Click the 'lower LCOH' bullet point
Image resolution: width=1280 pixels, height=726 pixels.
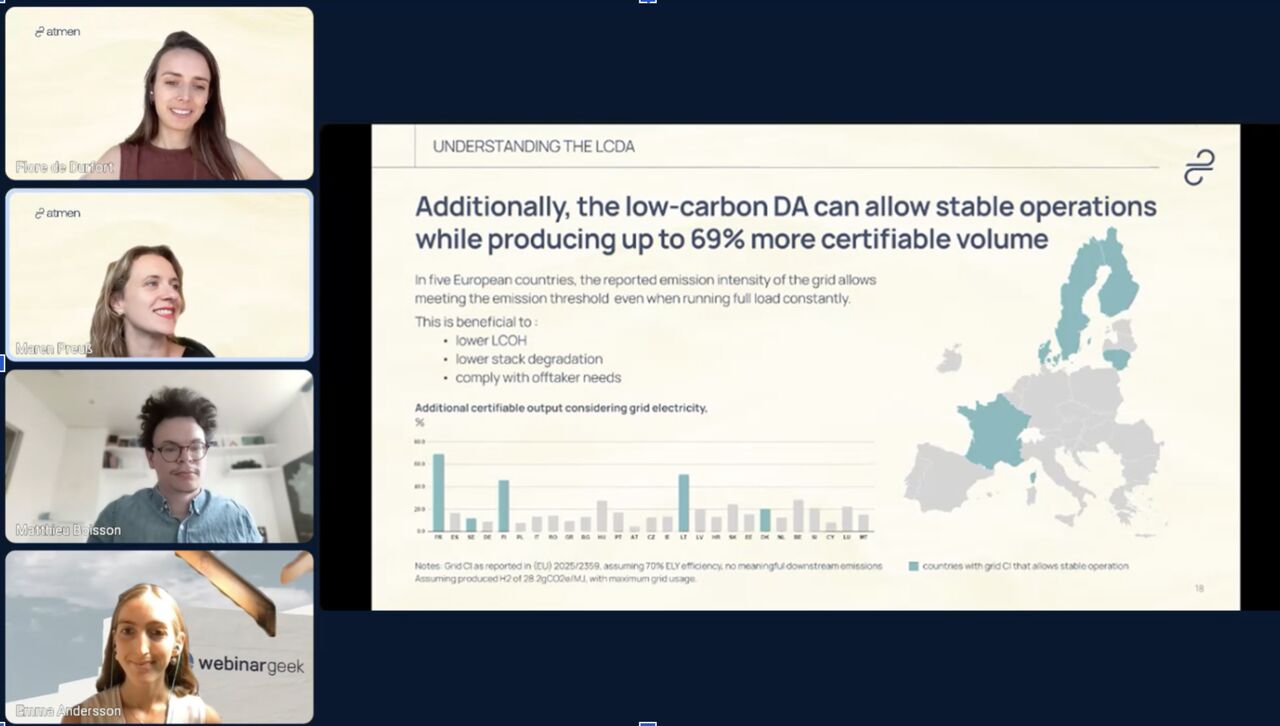click(x=490, y=340)
